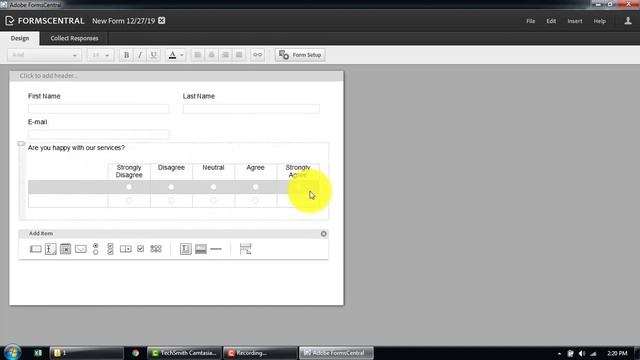Apply the current font color

172,55
